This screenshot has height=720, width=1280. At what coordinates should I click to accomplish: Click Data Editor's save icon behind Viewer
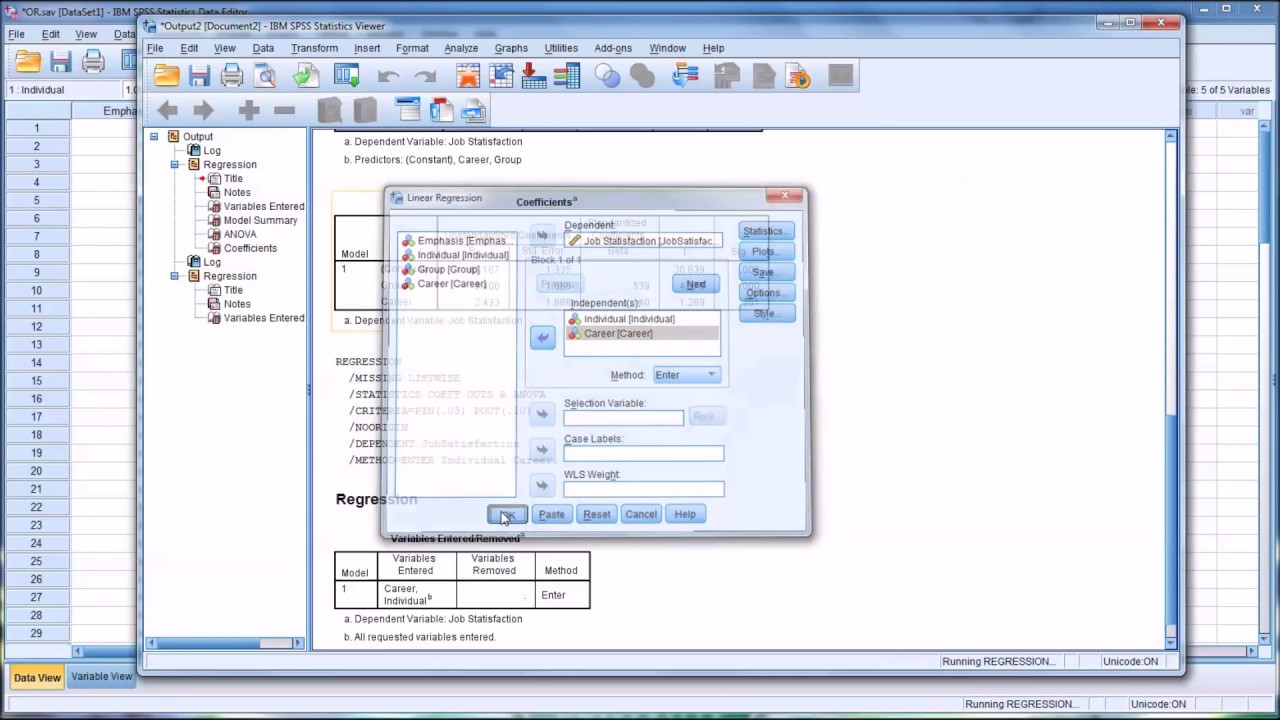click(61, 62)
